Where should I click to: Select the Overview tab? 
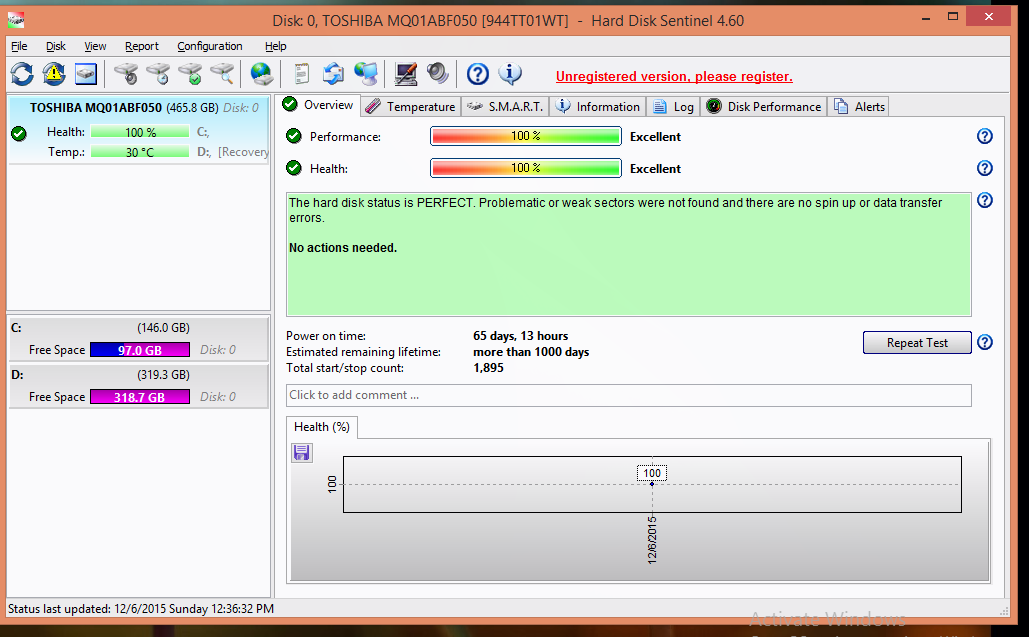tap(318, 105)
